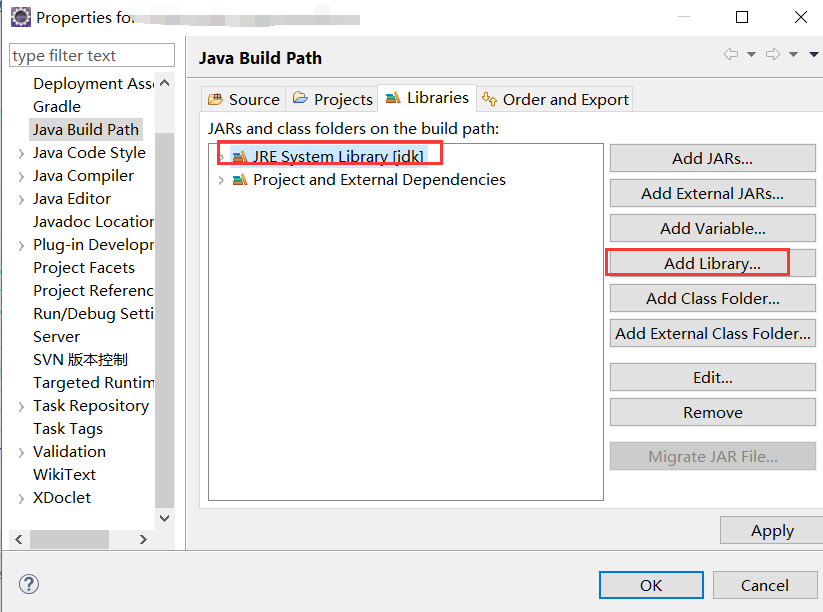
Task: Click the Add Library... button
Action: (x=712, y=263)
